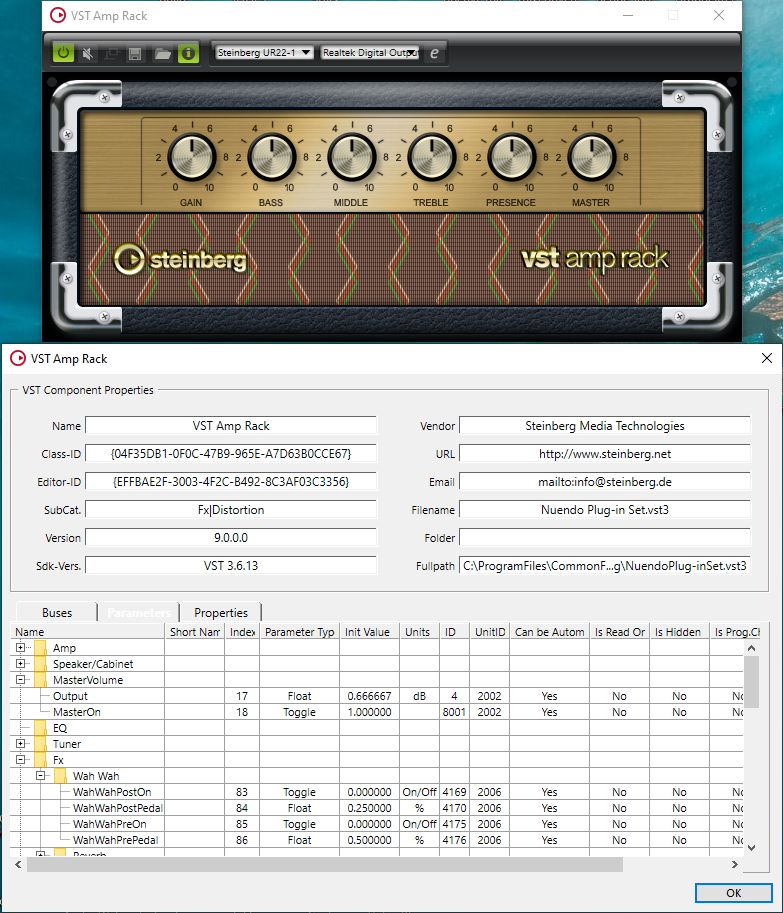Open the Realtek Digital Output dropdown

click(370, 52)
